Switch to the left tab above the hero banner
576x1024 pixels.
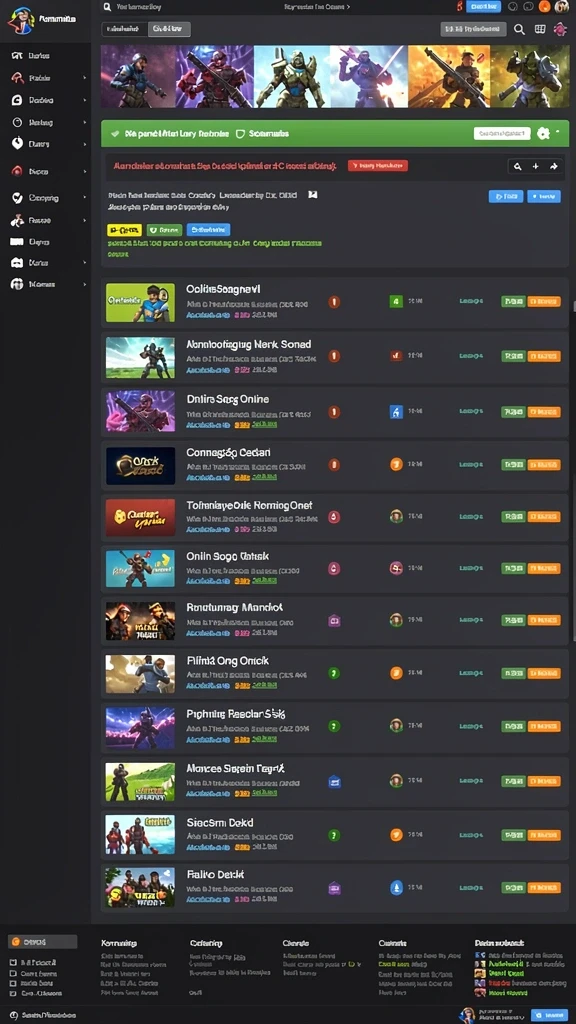tap(123, 29)
